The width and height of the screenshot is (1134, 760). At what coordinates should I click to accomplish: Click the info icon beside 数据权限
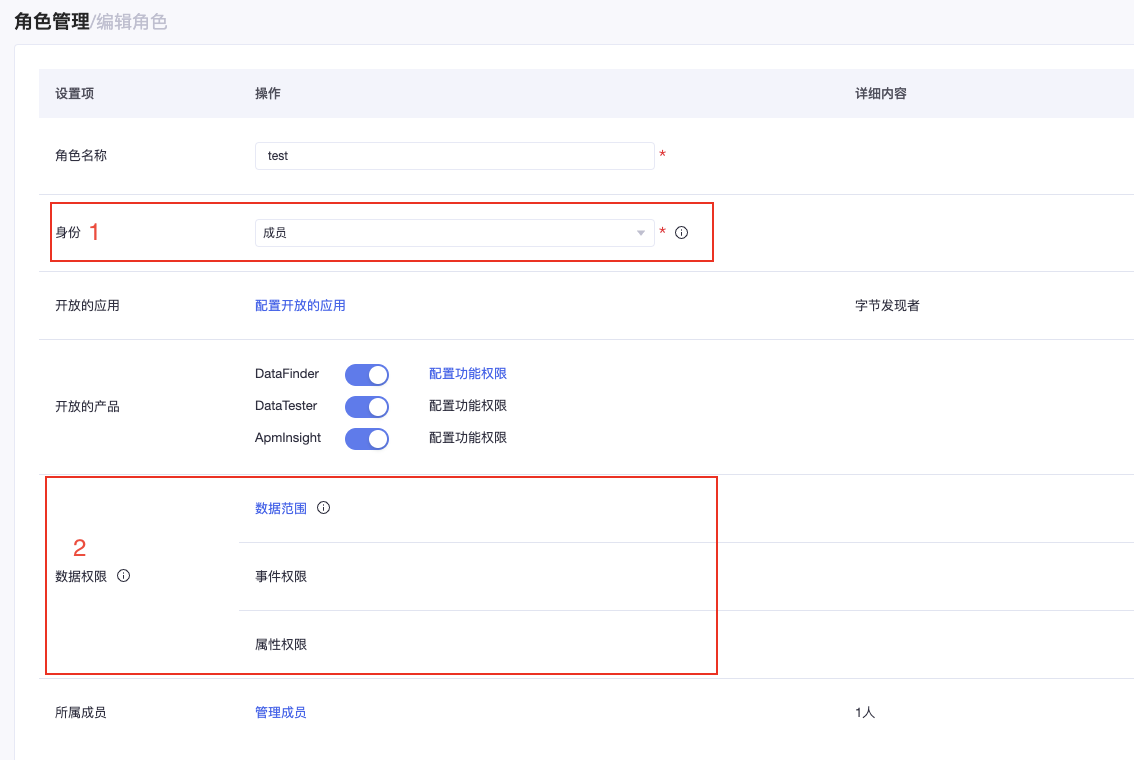point(124,576)
